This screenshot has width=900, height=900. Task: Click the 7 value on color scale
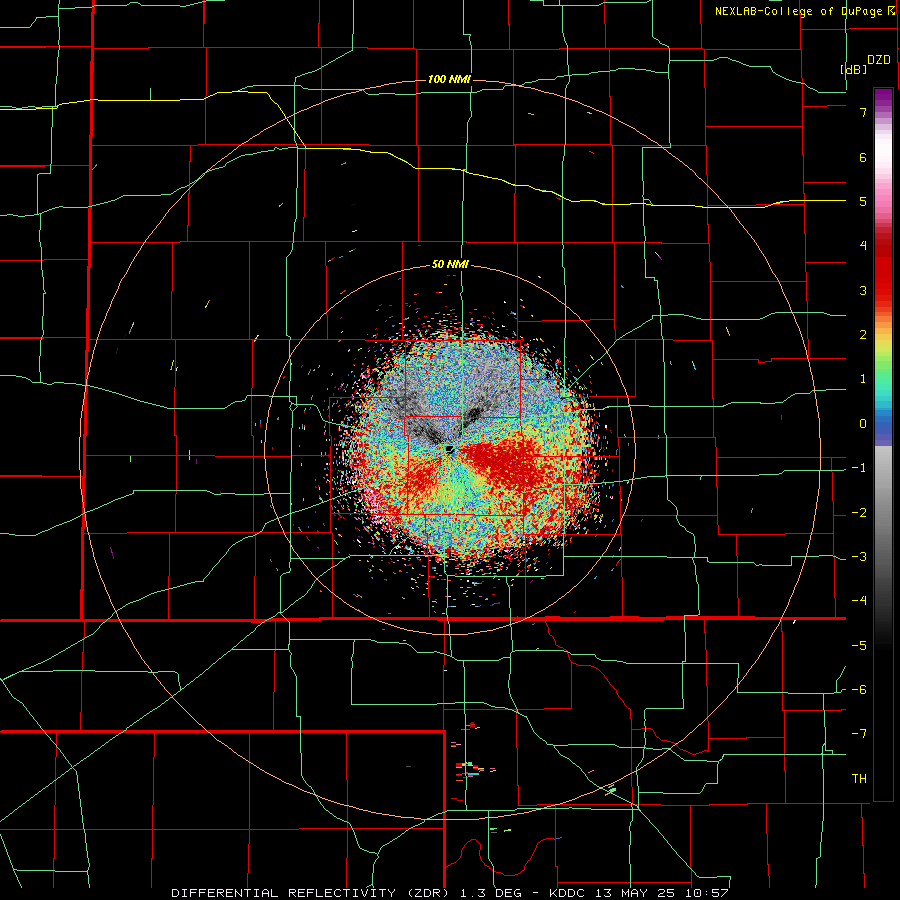coord(863,112)
